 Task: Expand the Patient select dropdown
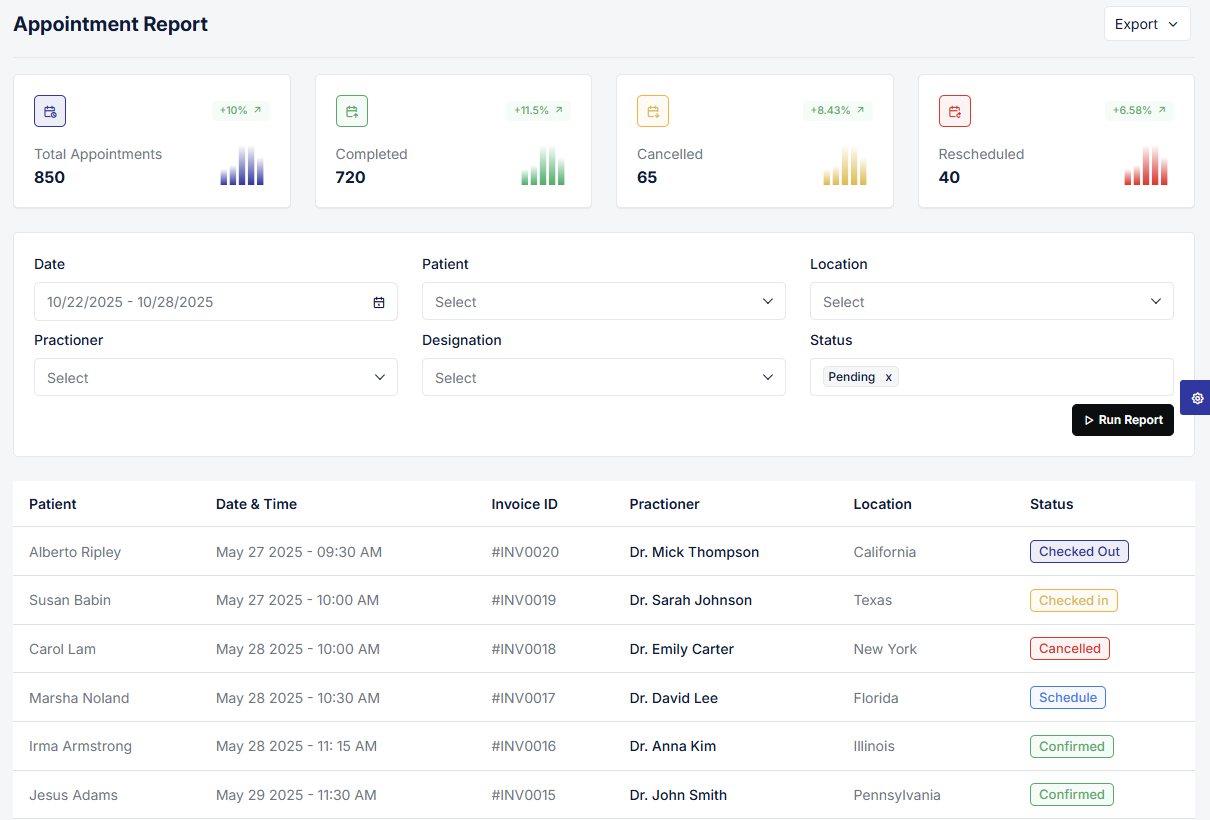click(x=604, y=301)
